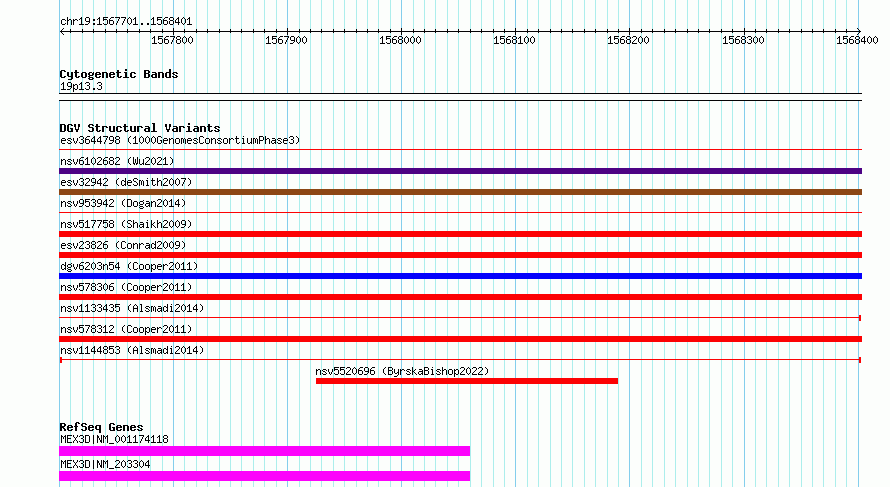The width and height of the screenshot is (890, 487).
Task: Open variant nsv5520696 (ByrskaBishop2022) label
Action: [402, 371]
